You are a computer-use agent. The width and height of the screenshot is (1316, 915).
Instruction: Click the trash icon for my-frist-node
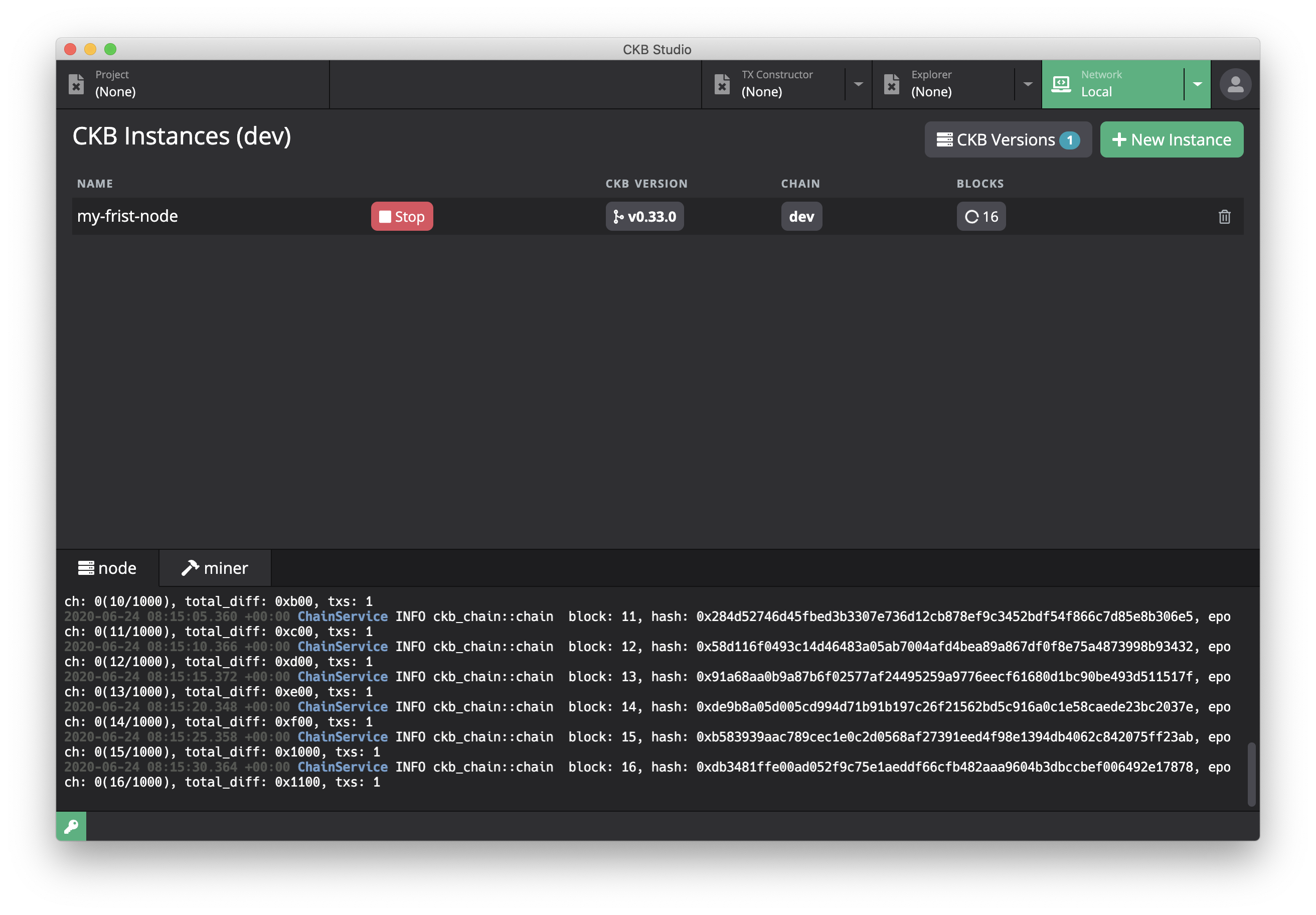[1224, 217]
